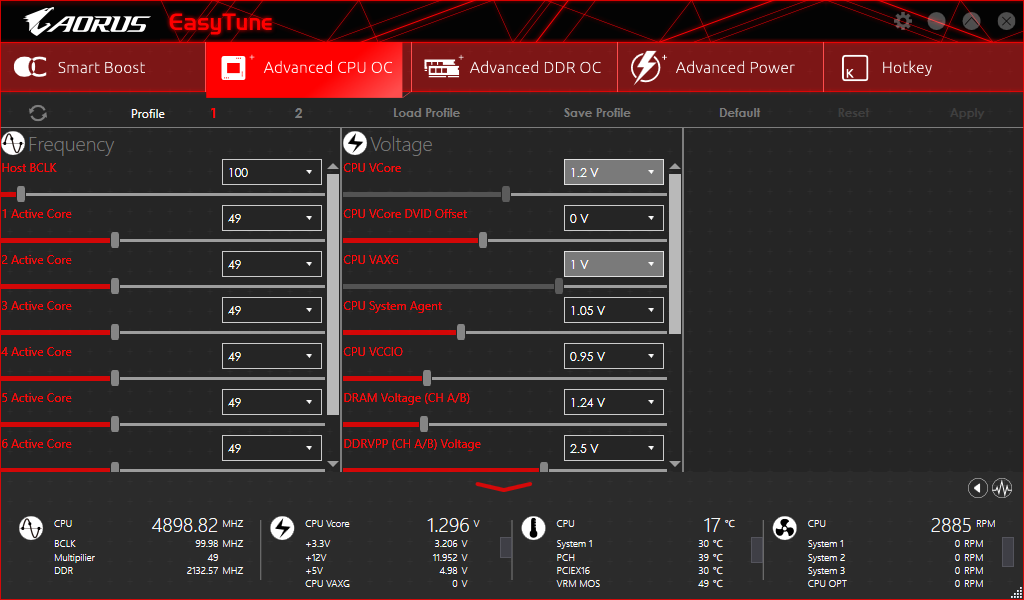This screenshot has height=600, width=1024.
Task: Click the CPU Vcore monitor lightning icon
Action: point(282,528)
